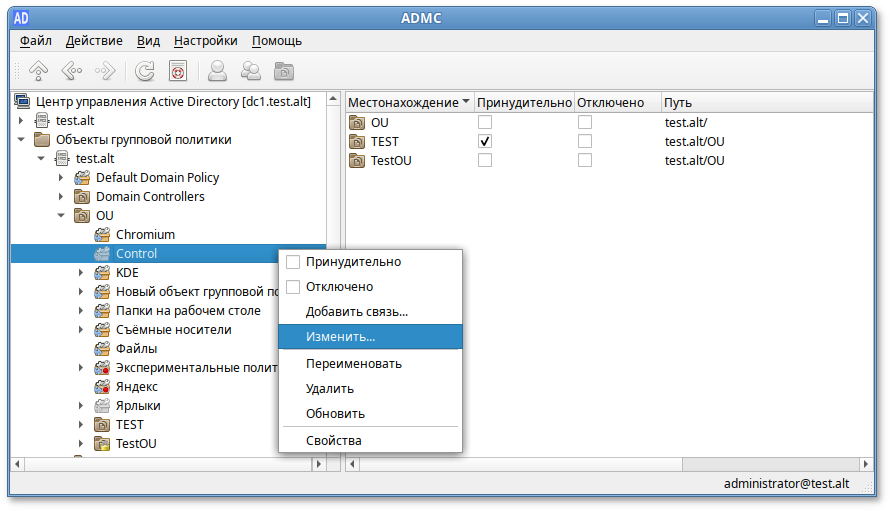
Task: Open the Вид menu
Action: tap(148, 41)
